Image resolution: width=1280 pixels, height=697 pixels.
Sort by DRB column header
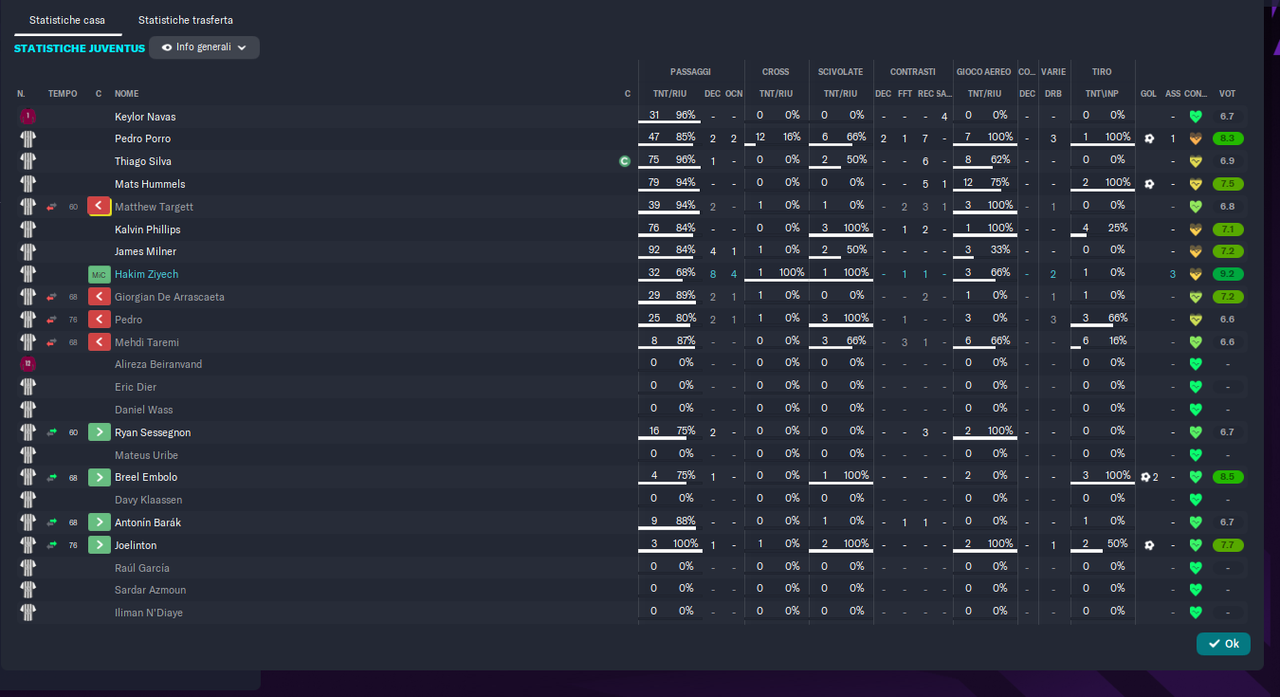tap(1053, 94)
